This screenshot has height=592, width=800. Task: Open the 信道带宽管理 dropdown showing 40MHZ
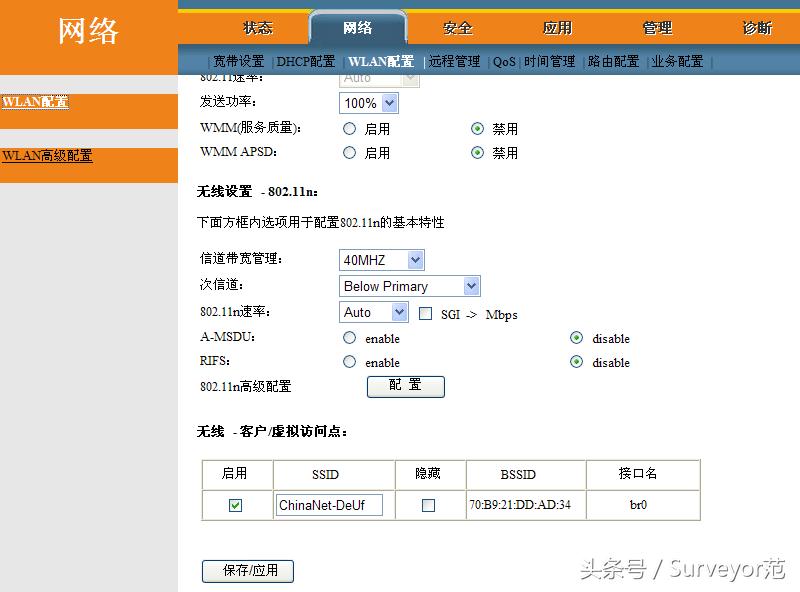[x=381, y=259]
